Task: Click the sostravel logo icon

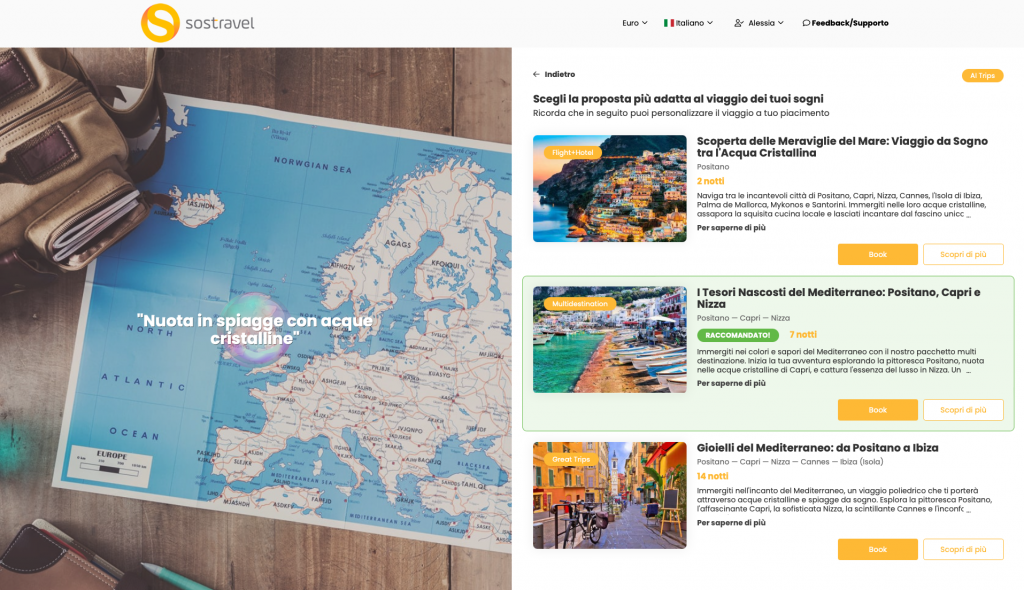Action: pyautogui.click(x=160, y=22)
